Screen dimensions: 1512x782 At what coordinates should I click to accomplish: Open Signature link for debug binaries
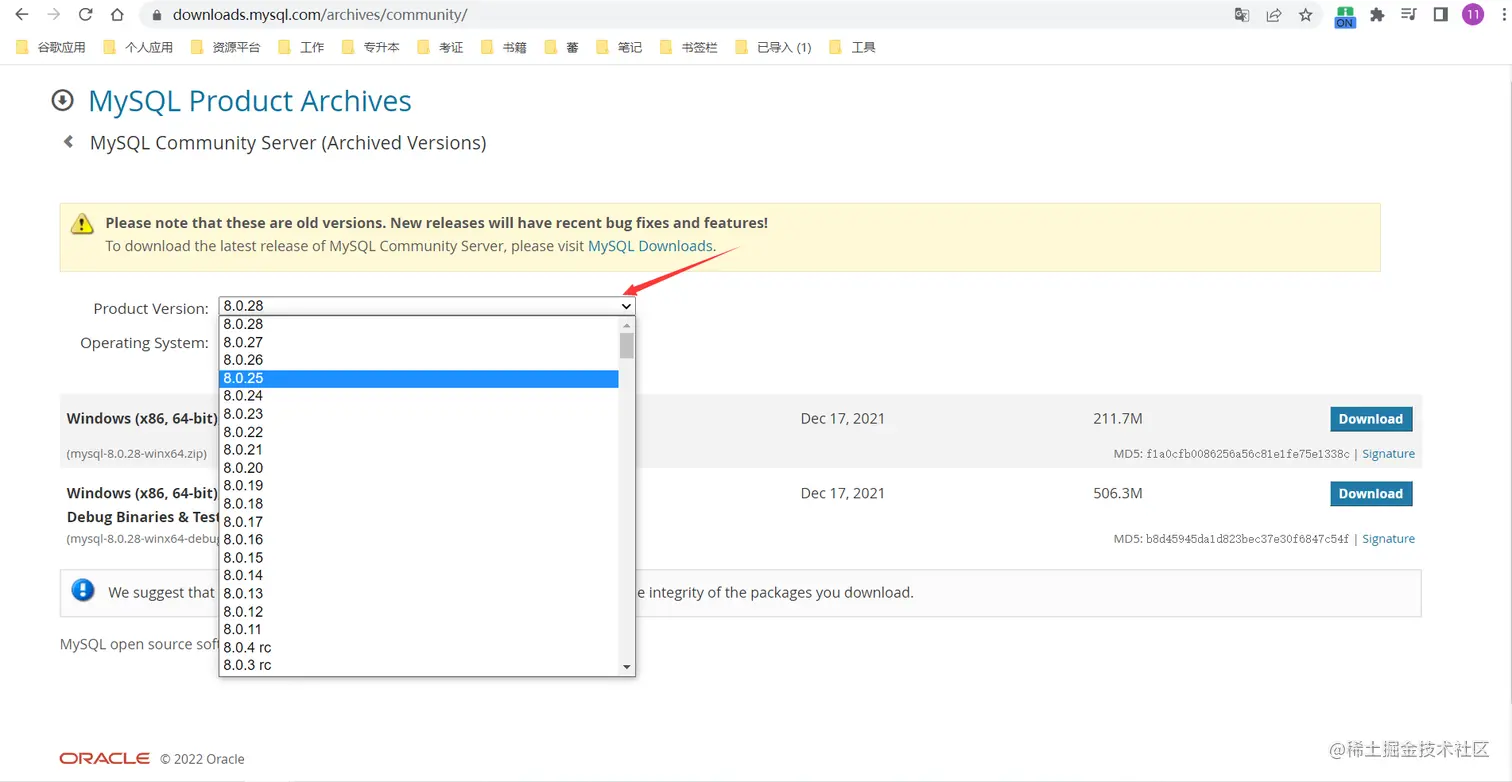1388,539
